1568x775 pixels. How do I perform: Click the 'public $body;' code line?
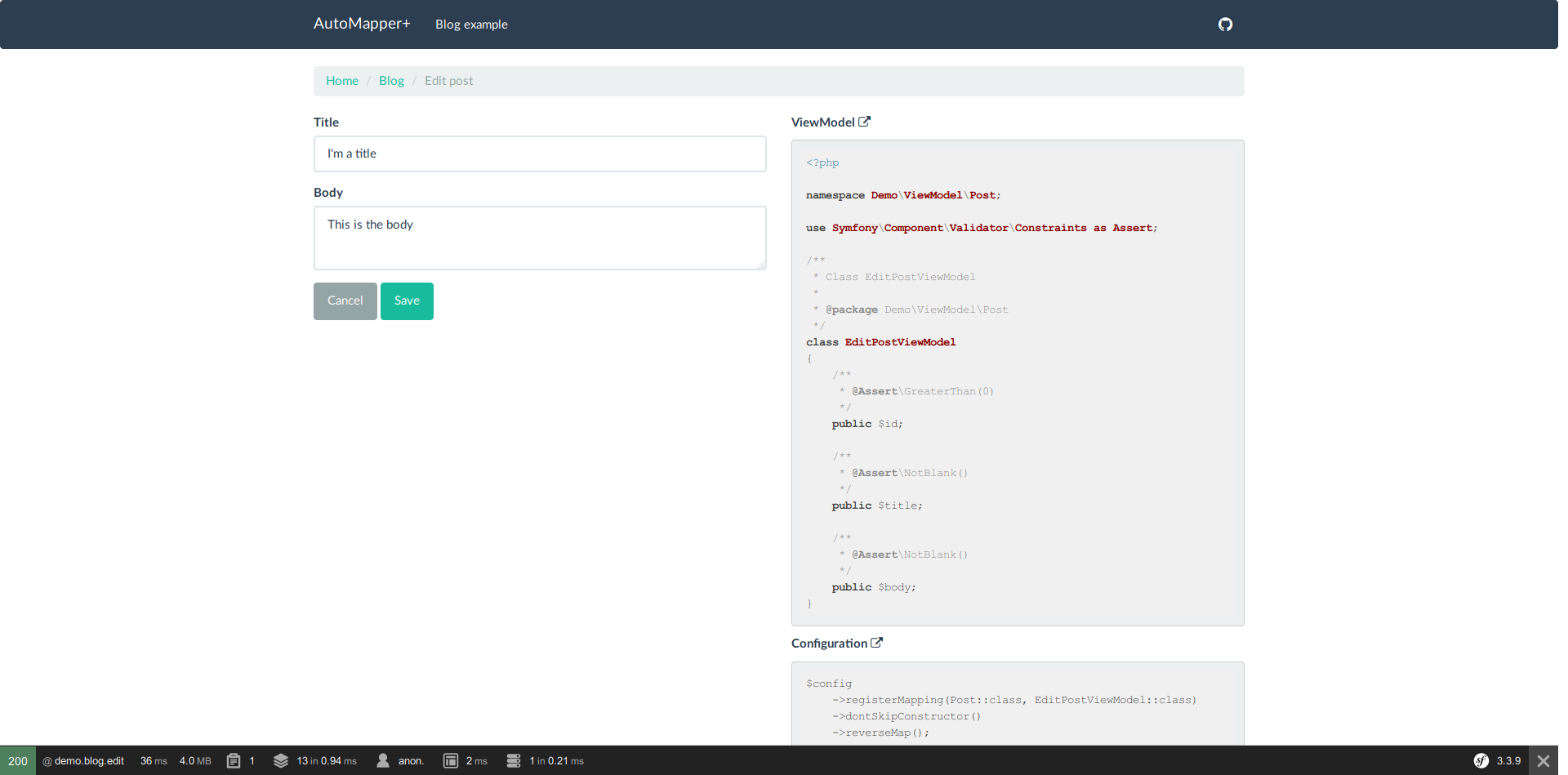pos(874,587)
